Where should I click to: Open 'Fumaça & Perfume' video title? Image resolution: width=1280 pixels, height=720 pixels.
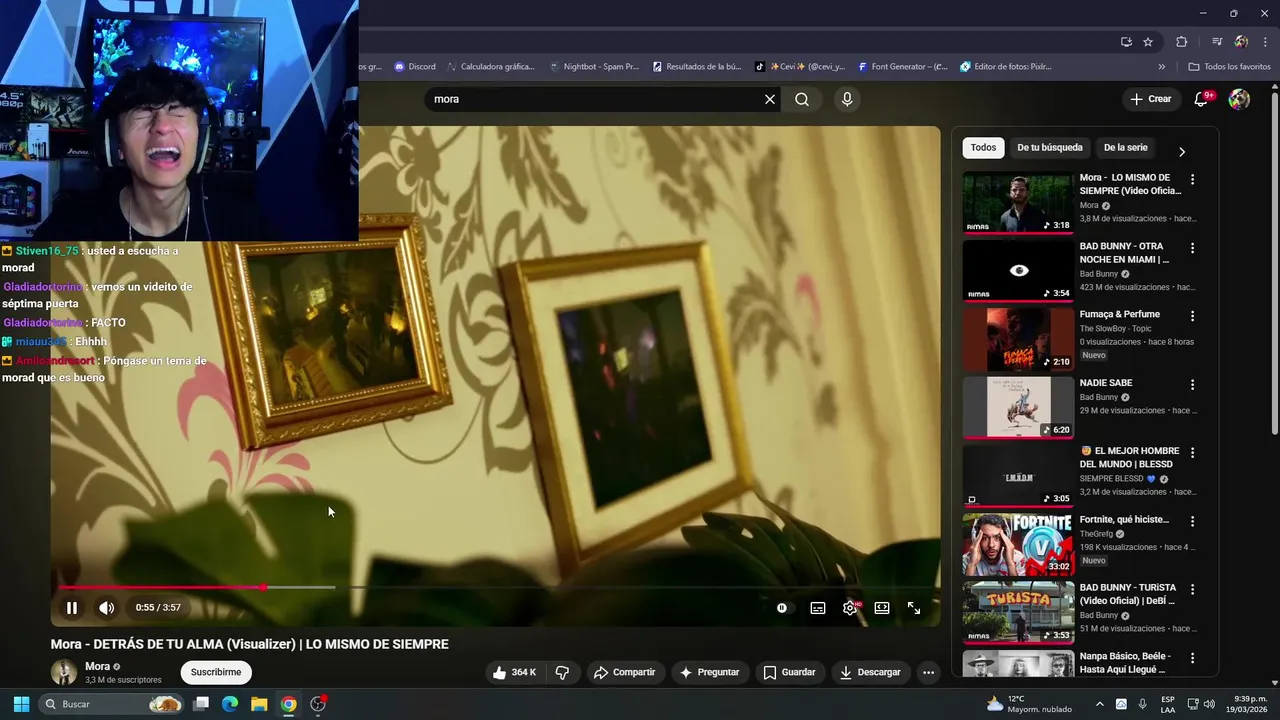tap(1120, 314)
